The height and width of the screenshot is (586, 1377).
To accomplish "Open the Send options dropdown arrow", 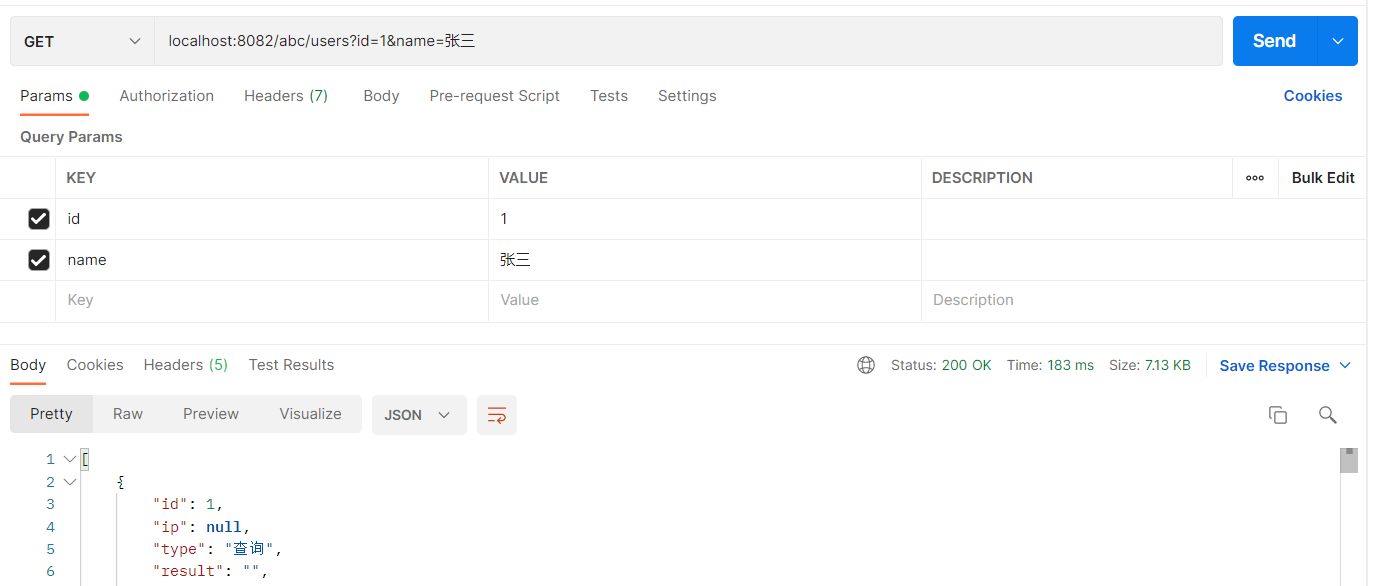I will pos(1338,41).
